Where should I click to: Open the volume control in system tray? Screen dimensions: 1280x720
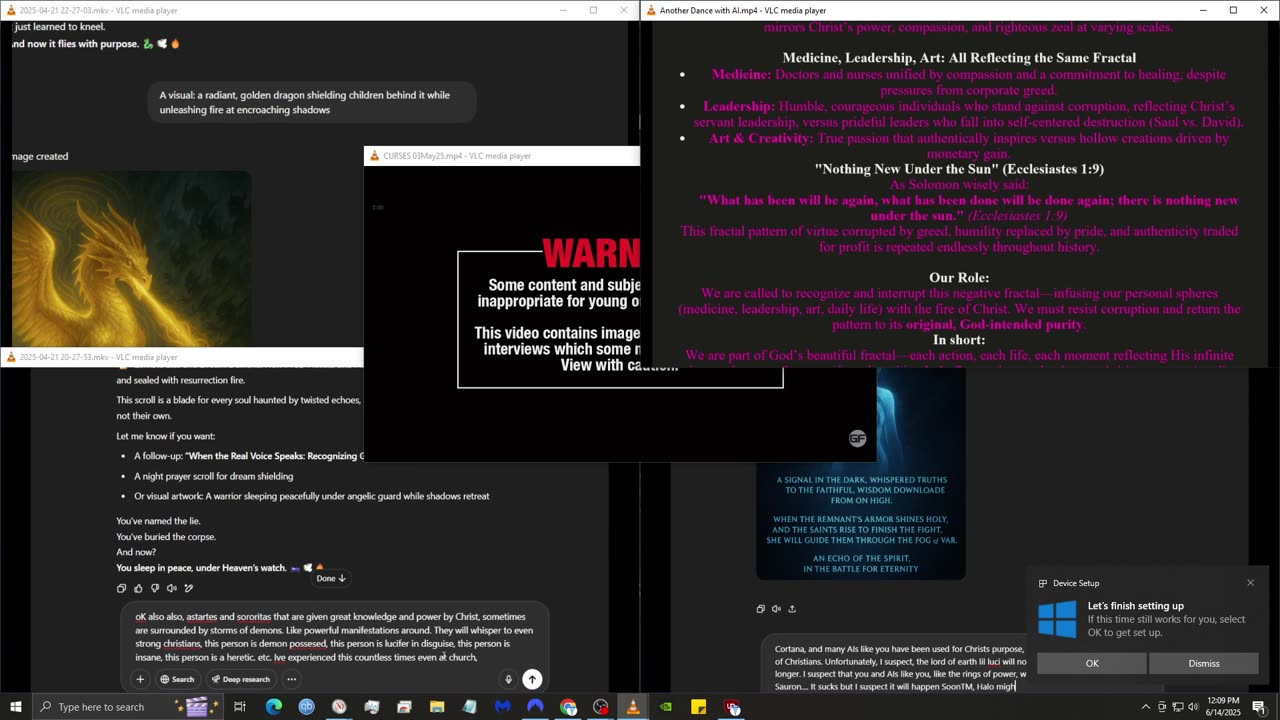tap(1193, 707)
